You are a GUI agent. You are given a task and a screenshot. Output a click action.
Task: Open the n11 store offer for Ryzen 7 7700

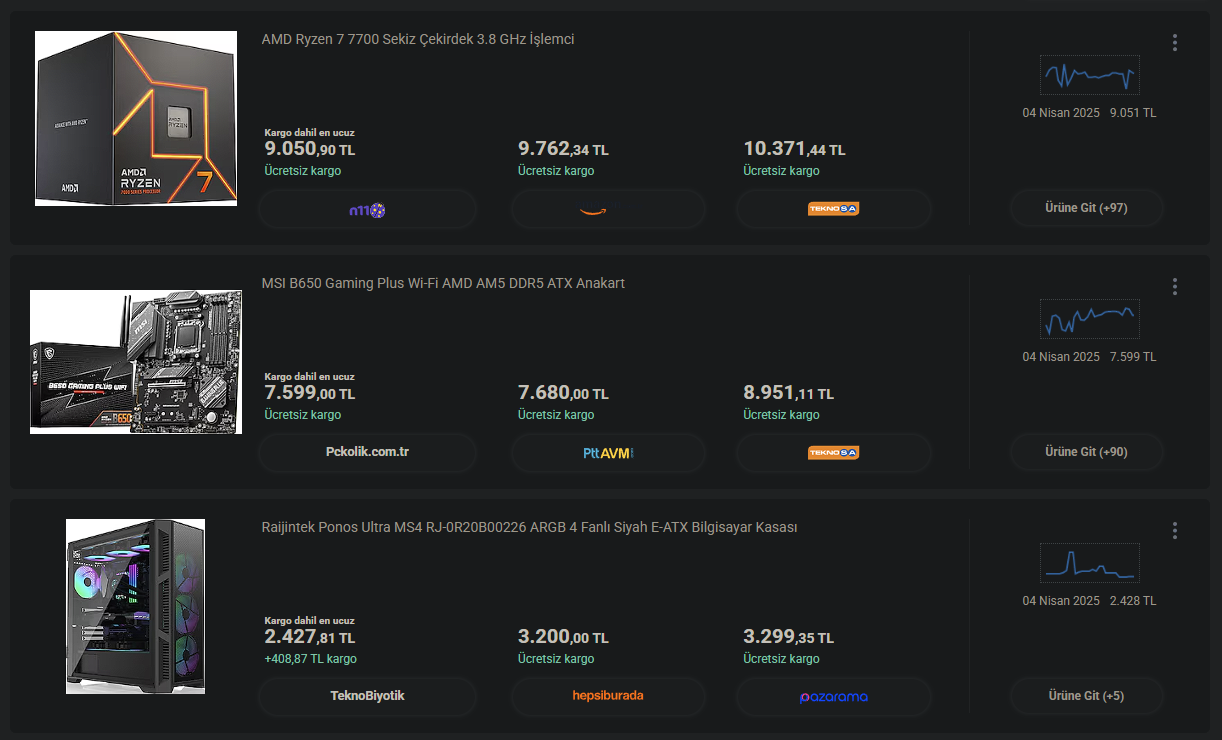click(367, 210)
